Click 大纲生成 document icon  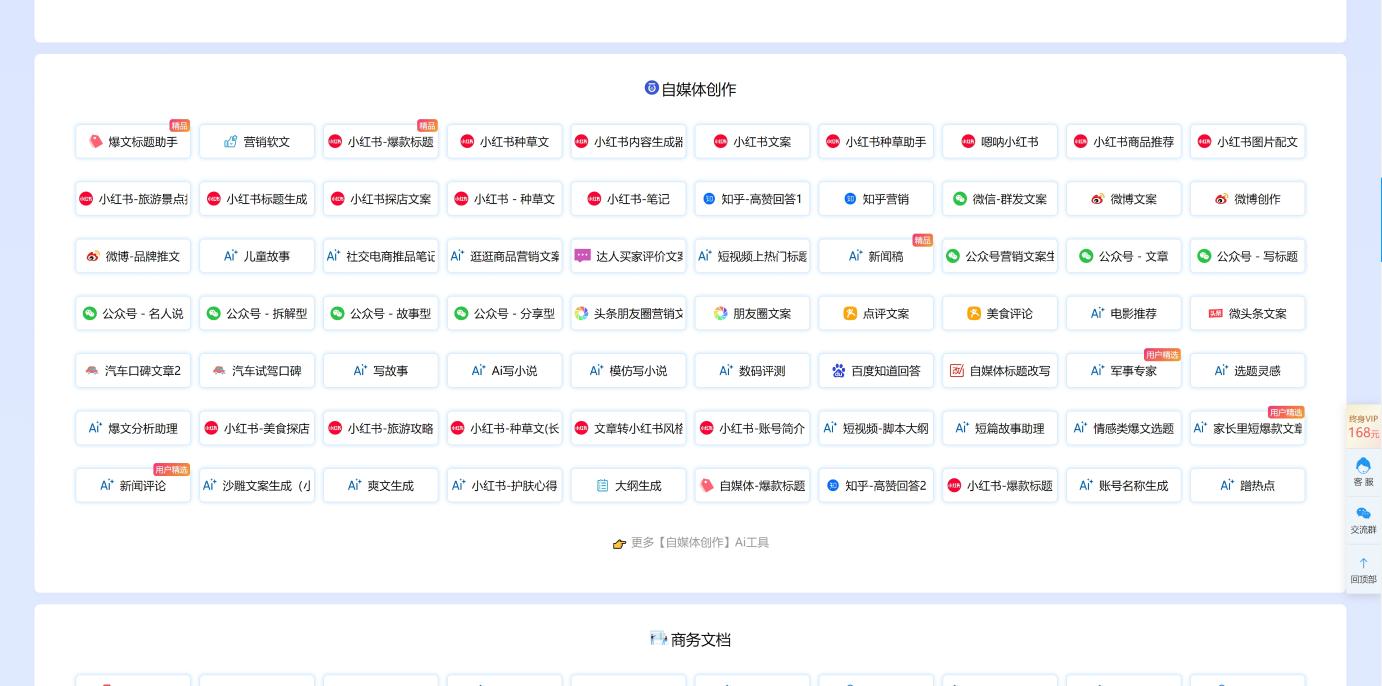pos(602,485)
